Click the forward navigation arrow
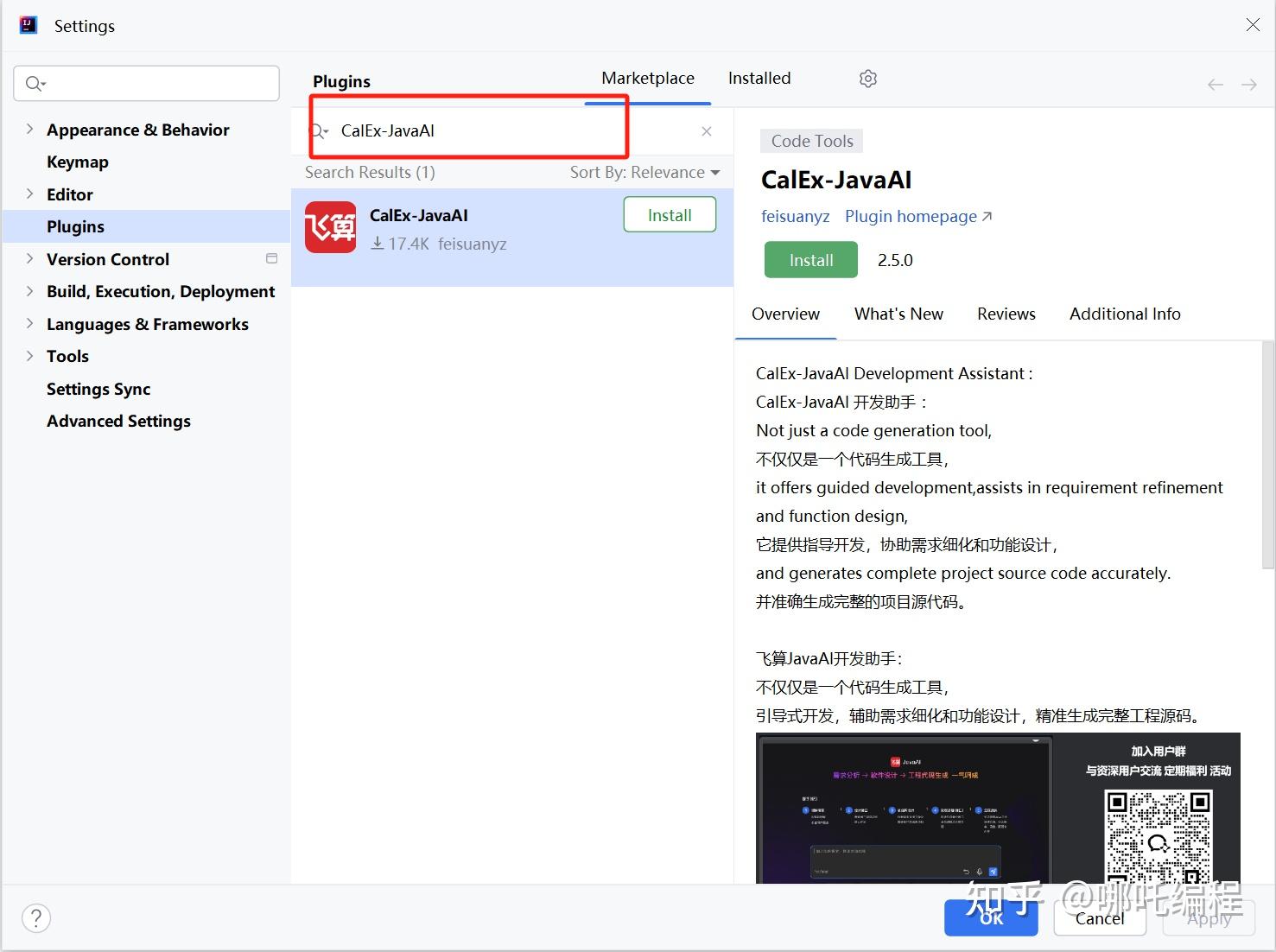This screenshot has height=952, width=1276. pos(1249,85)
